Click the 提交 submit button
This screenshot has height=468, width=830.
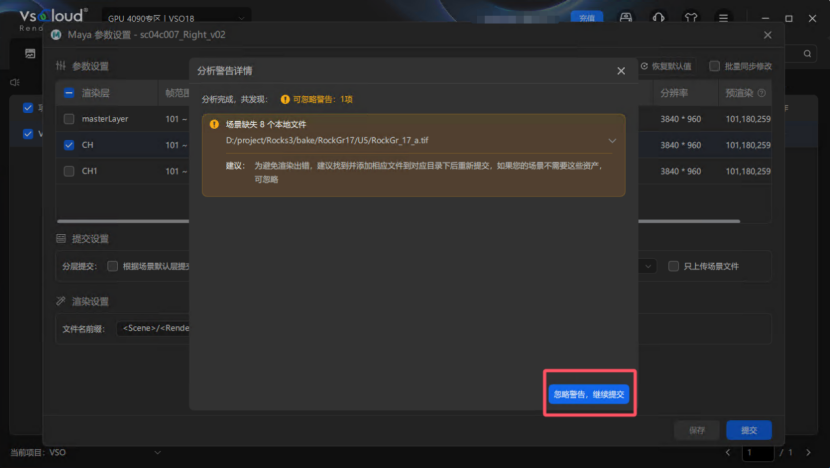click(748, 430)
